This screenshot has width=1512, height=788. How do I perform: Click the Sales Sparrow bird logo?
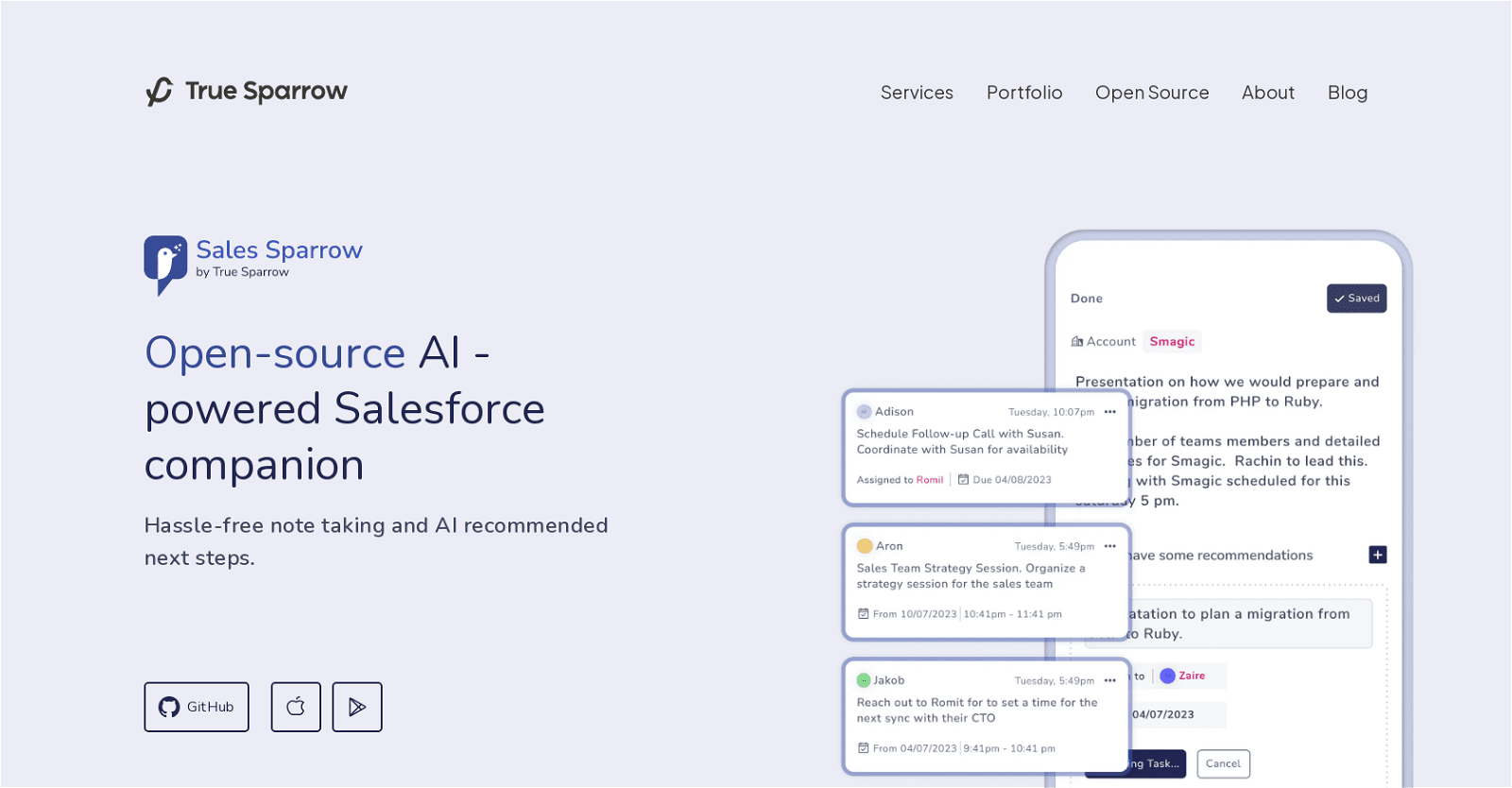165,264
